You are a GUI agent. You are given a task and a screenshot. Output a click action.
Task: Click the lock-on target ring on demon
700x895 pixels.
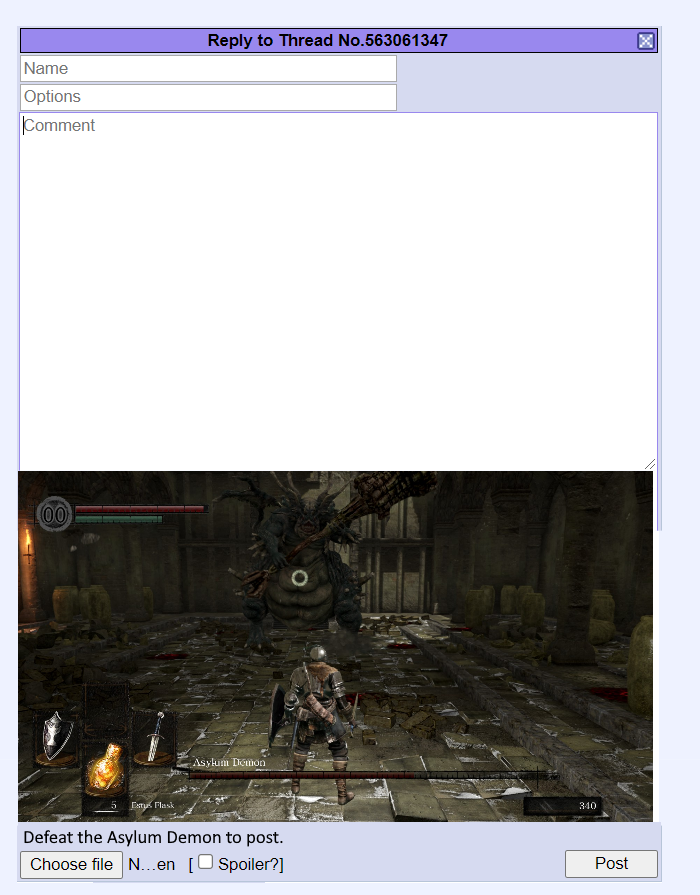300,578
